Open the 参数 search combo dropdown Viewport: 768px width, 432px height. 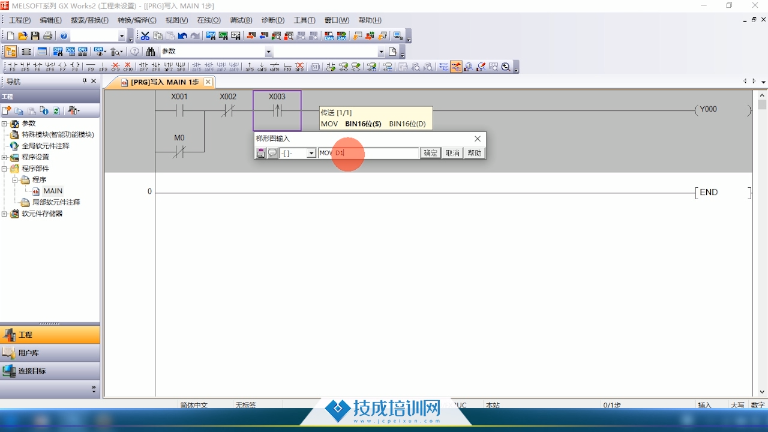(268, 51)
